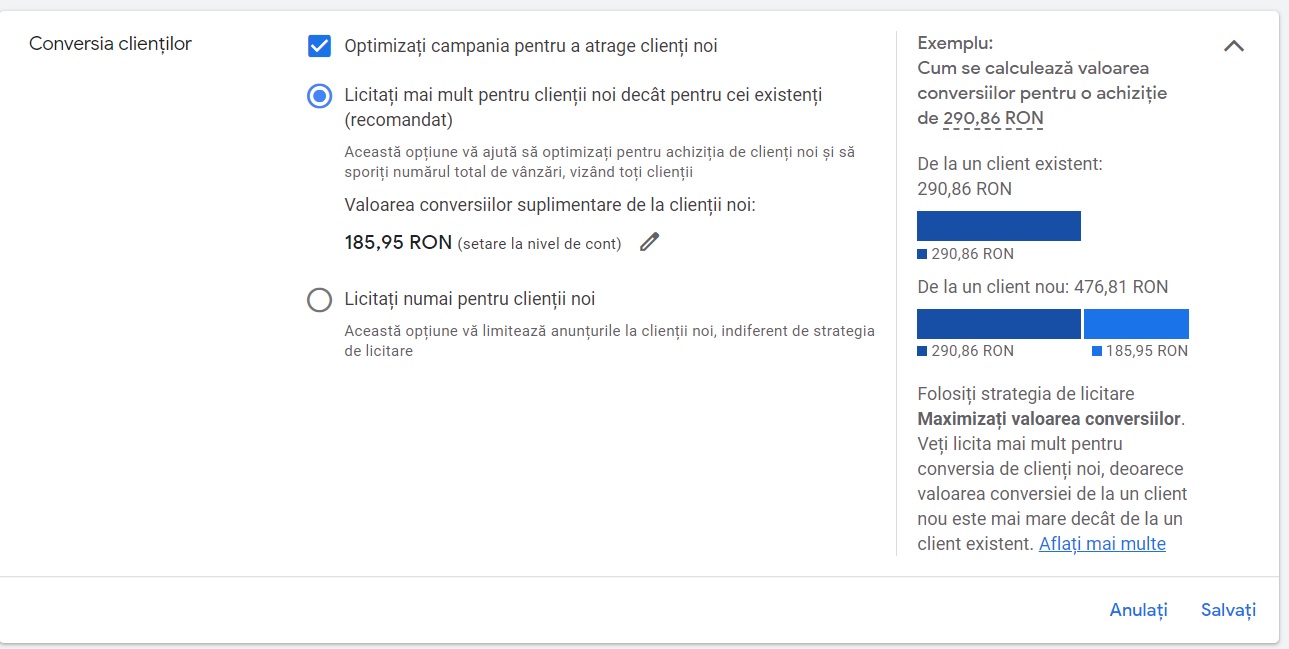This screenshot has width=1289, height=649.
Task: Uncheck Optimizați campania pentru a atrage clienți noi
Action: [319, 46]
